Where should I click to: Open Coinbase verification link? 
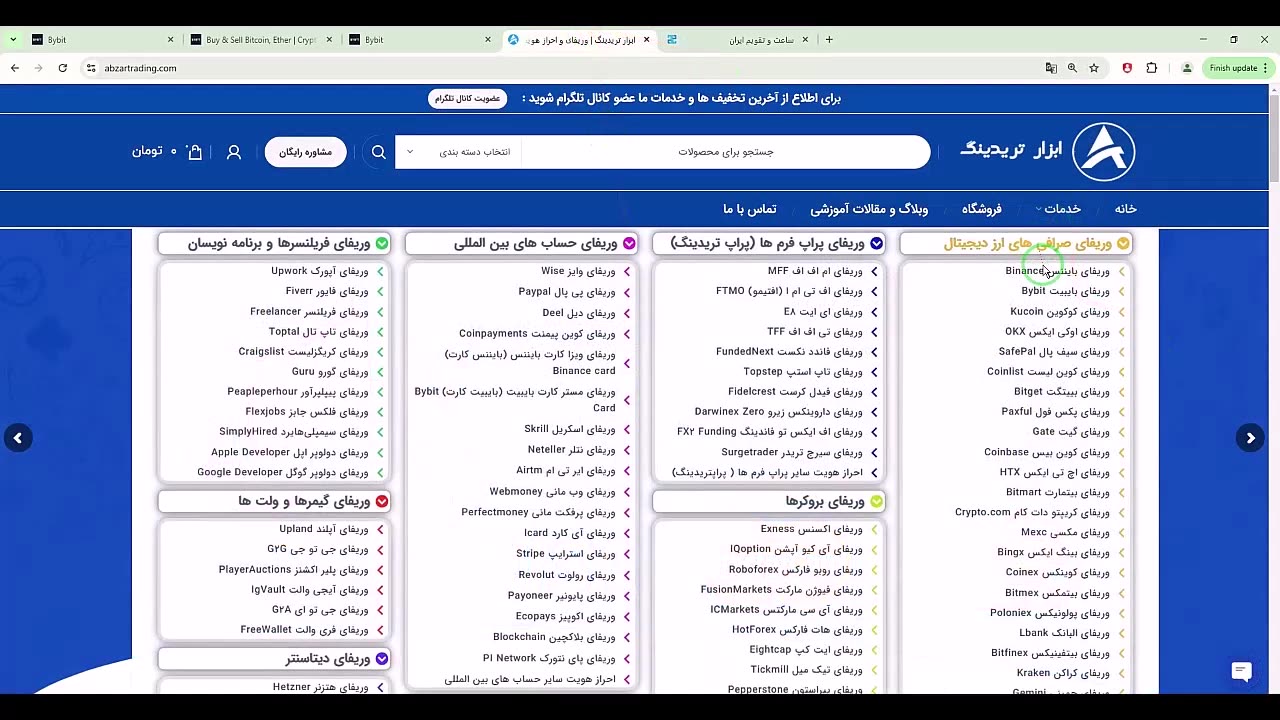[x=1047, y=452]
